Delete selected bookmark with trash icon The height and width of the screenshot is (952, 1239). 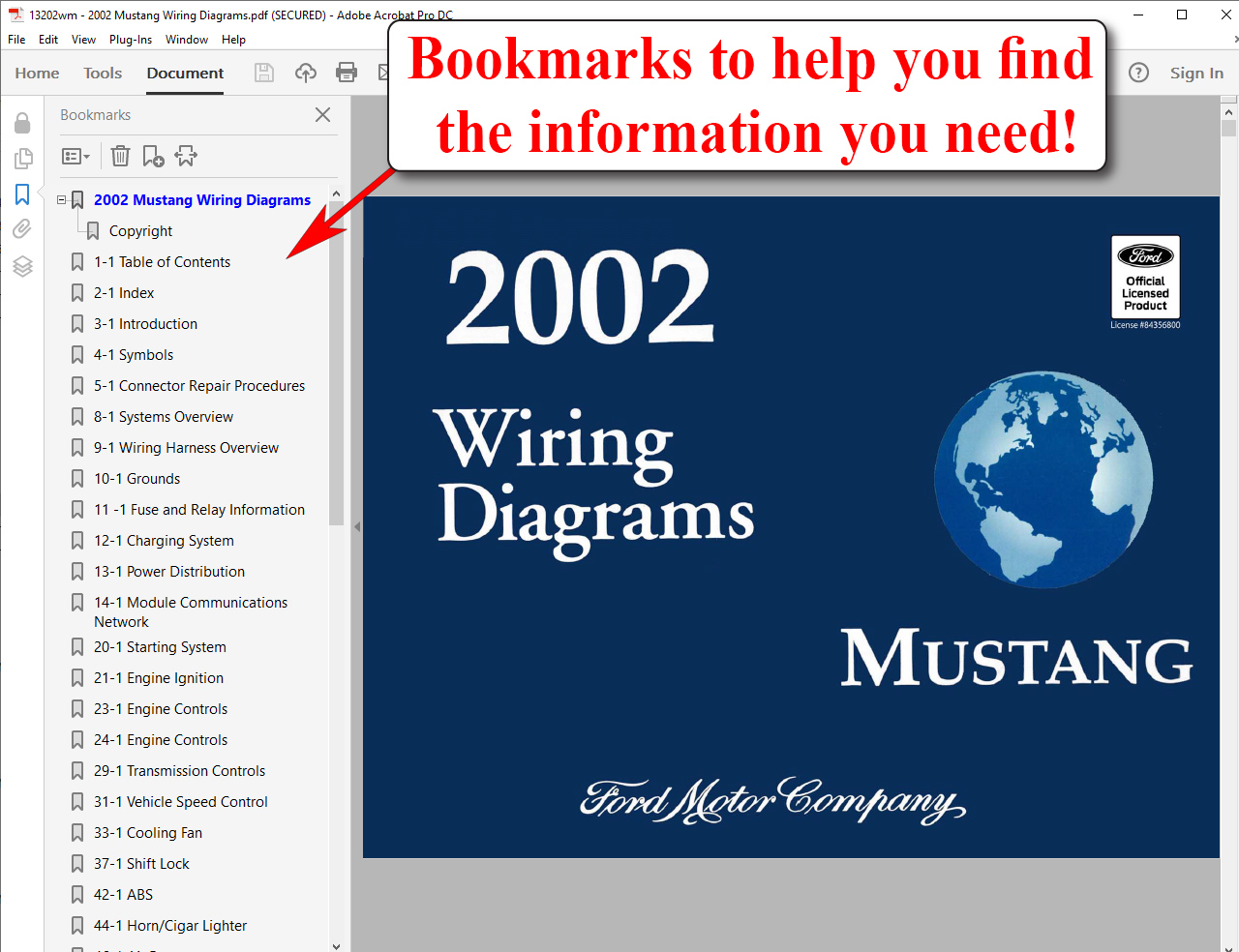(120, 156)
